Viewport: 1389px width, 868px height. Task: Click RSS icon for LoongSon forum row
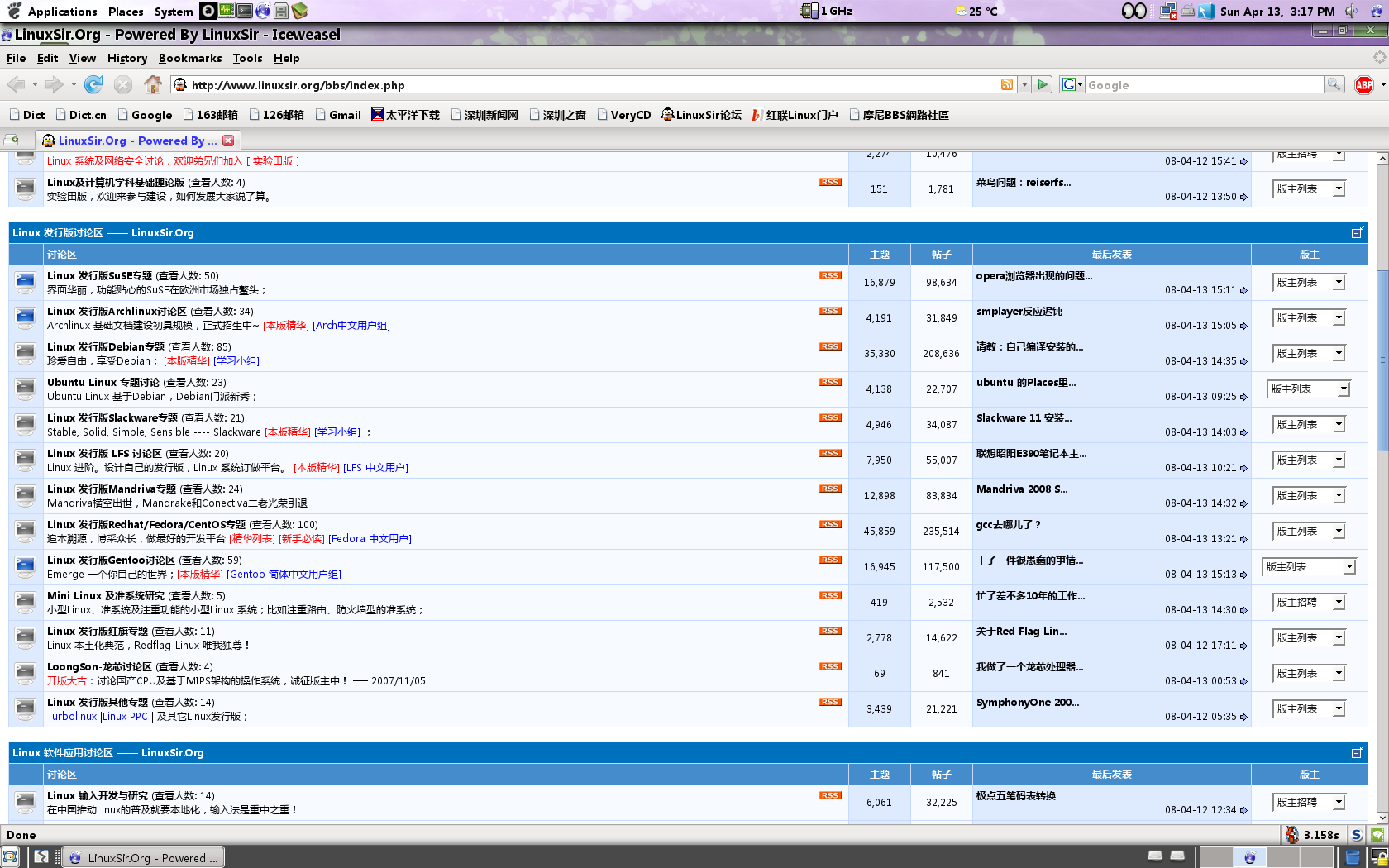830,666
